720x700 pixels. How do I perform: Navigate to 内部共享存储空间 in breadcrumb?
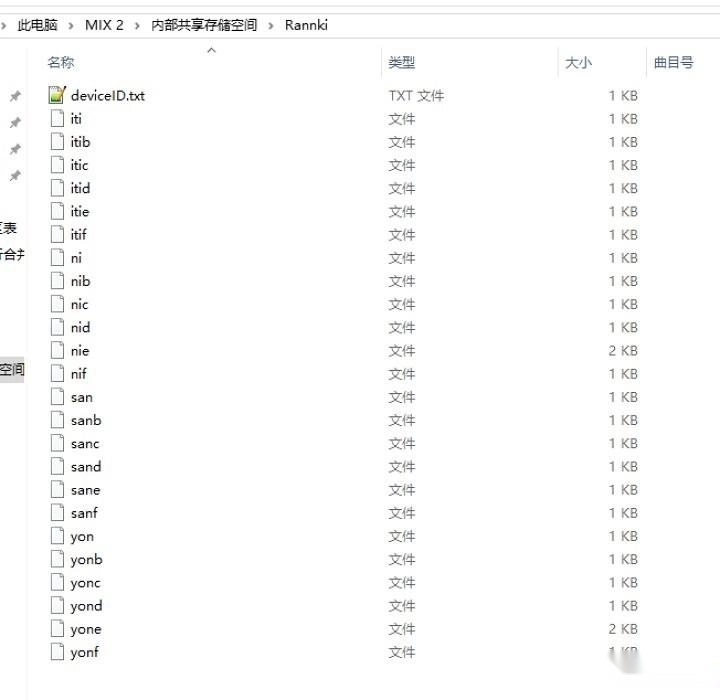[x=204, y=25]
